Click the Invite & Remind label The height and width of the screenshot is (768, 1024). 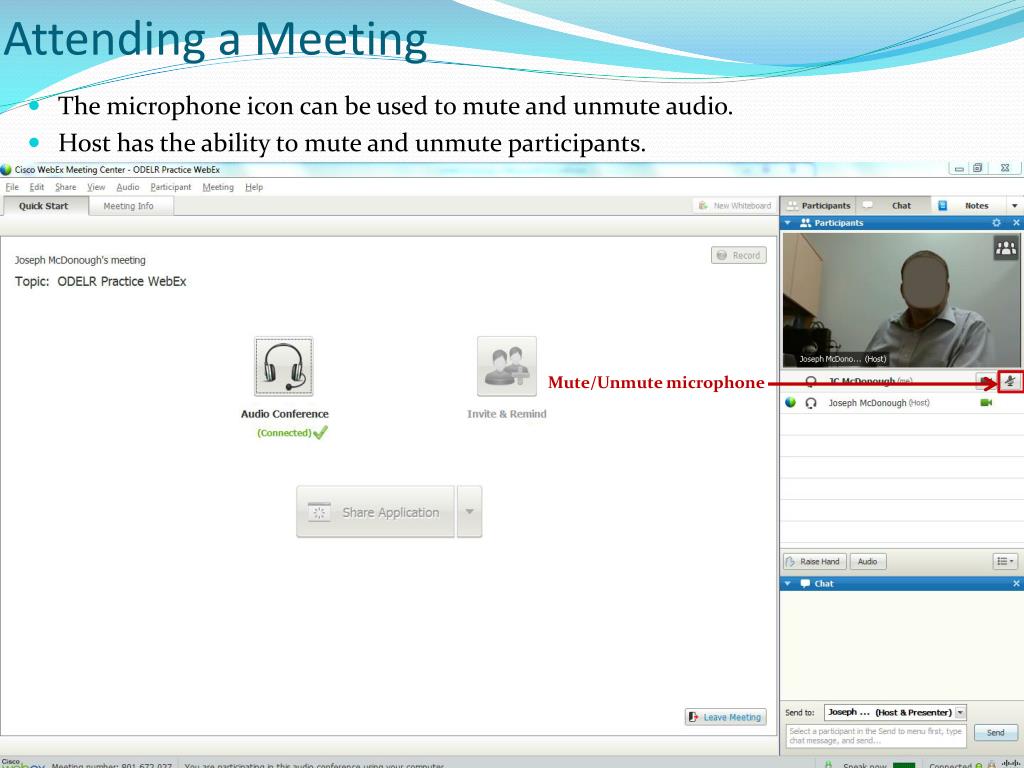507,413
